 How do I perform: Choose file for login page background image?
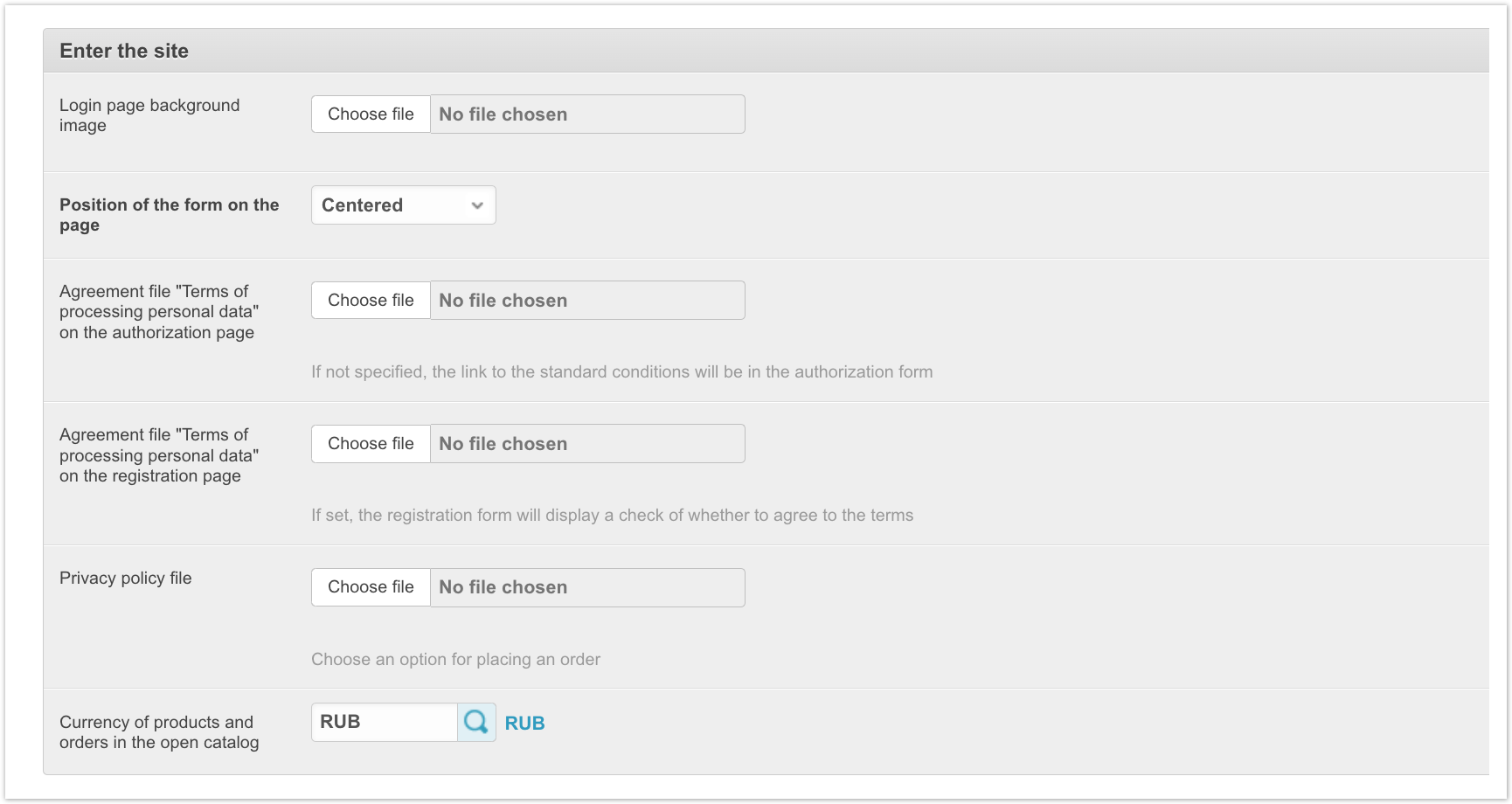[x=371, y=114]
